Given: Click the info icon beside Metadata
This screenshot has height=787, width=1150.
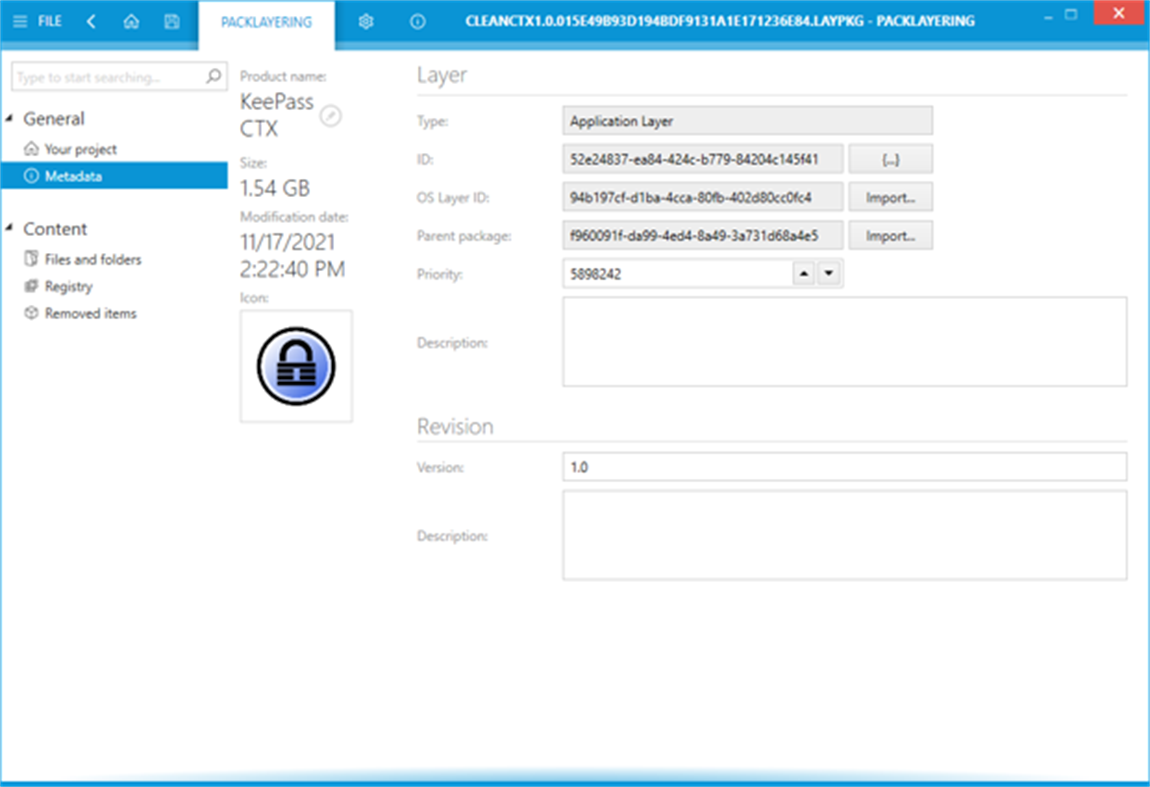Looking at the screenshot, I should pos(31,176).
